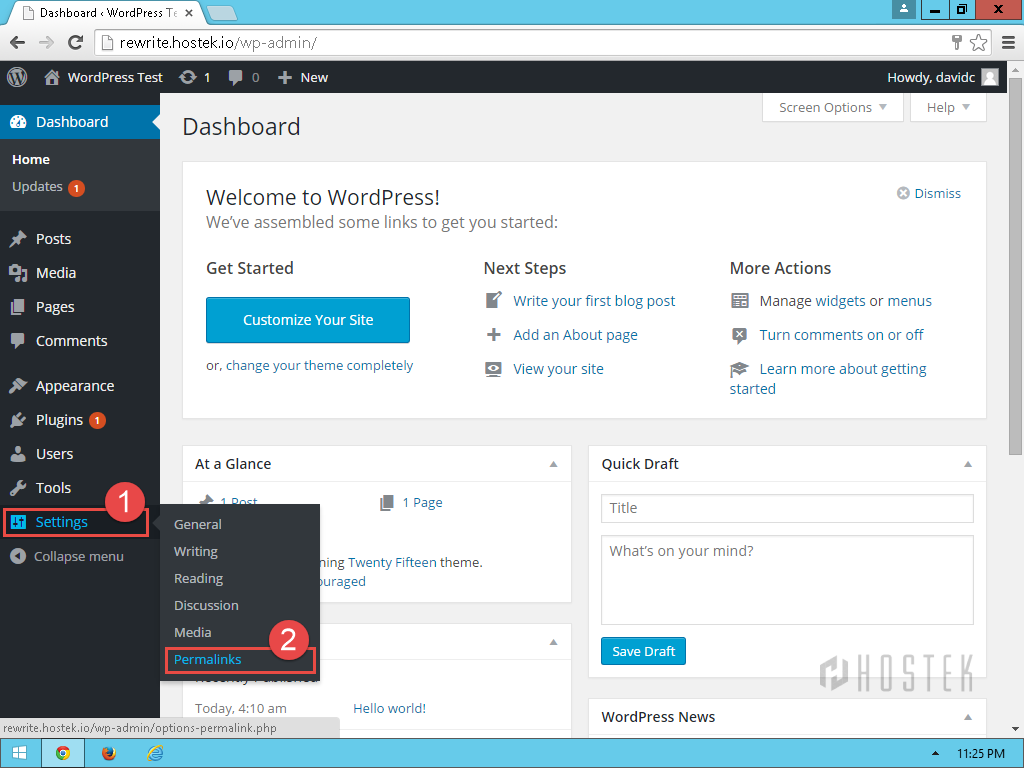Click the davidc user avatar icon
The height and width of the screenshot is (768, 1024).
coord(989,77)
